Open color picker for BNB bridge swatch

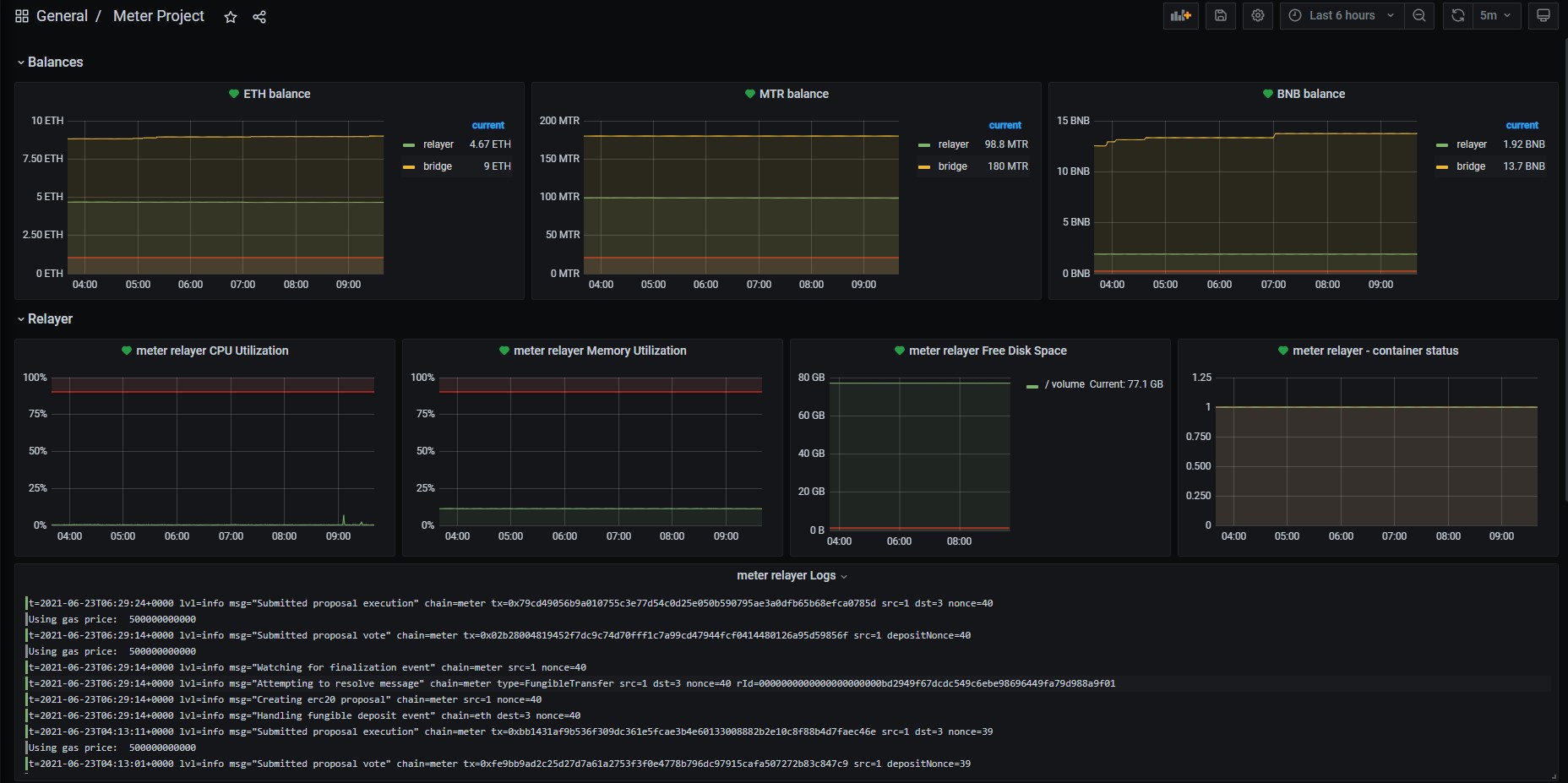(x=1442, y=167)
